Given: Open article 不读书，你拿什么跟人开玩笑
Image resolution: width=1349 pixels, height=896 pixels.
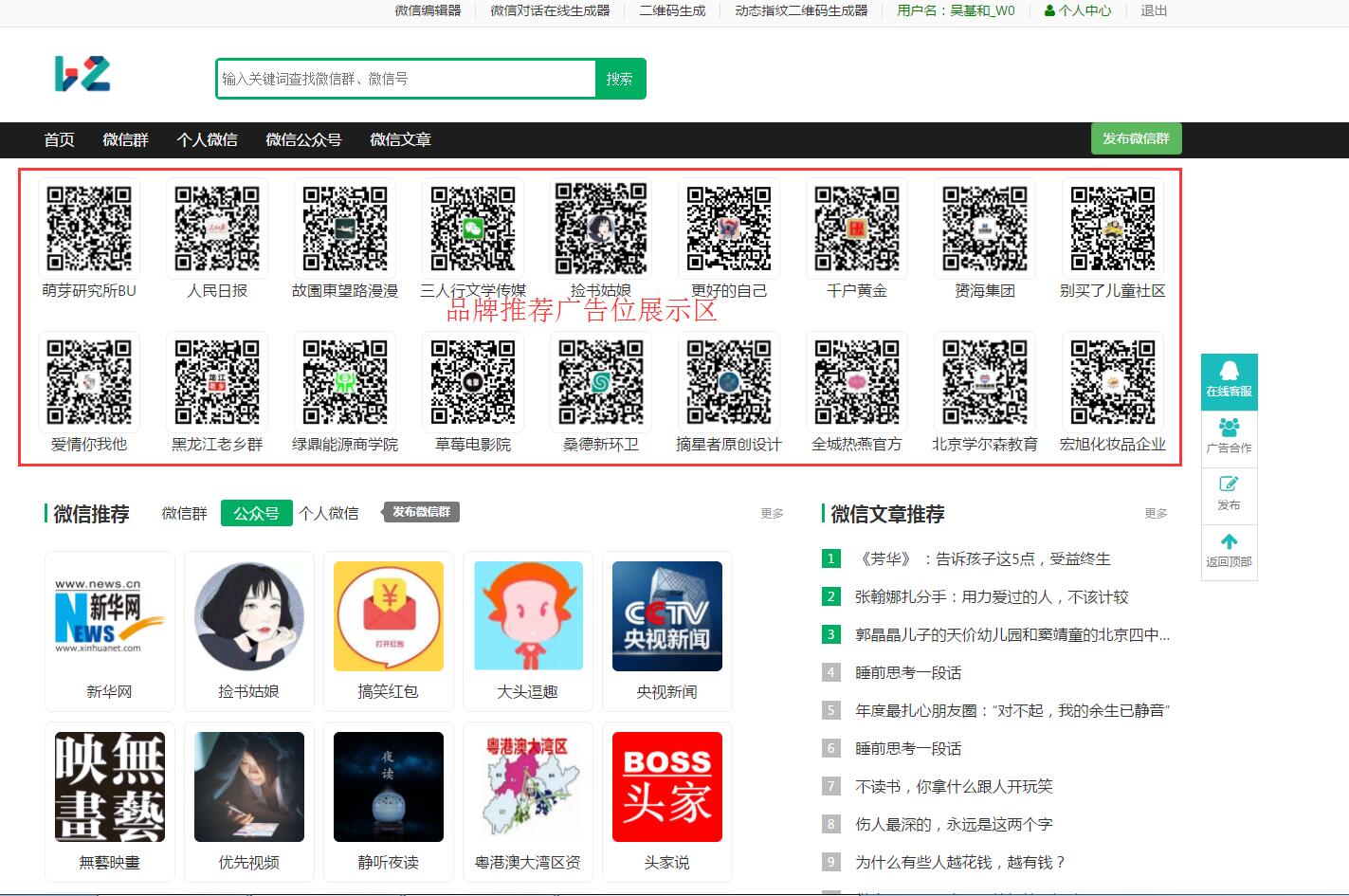Looking at the screenshot, I should pyautogui.click(x=954, y=786).
